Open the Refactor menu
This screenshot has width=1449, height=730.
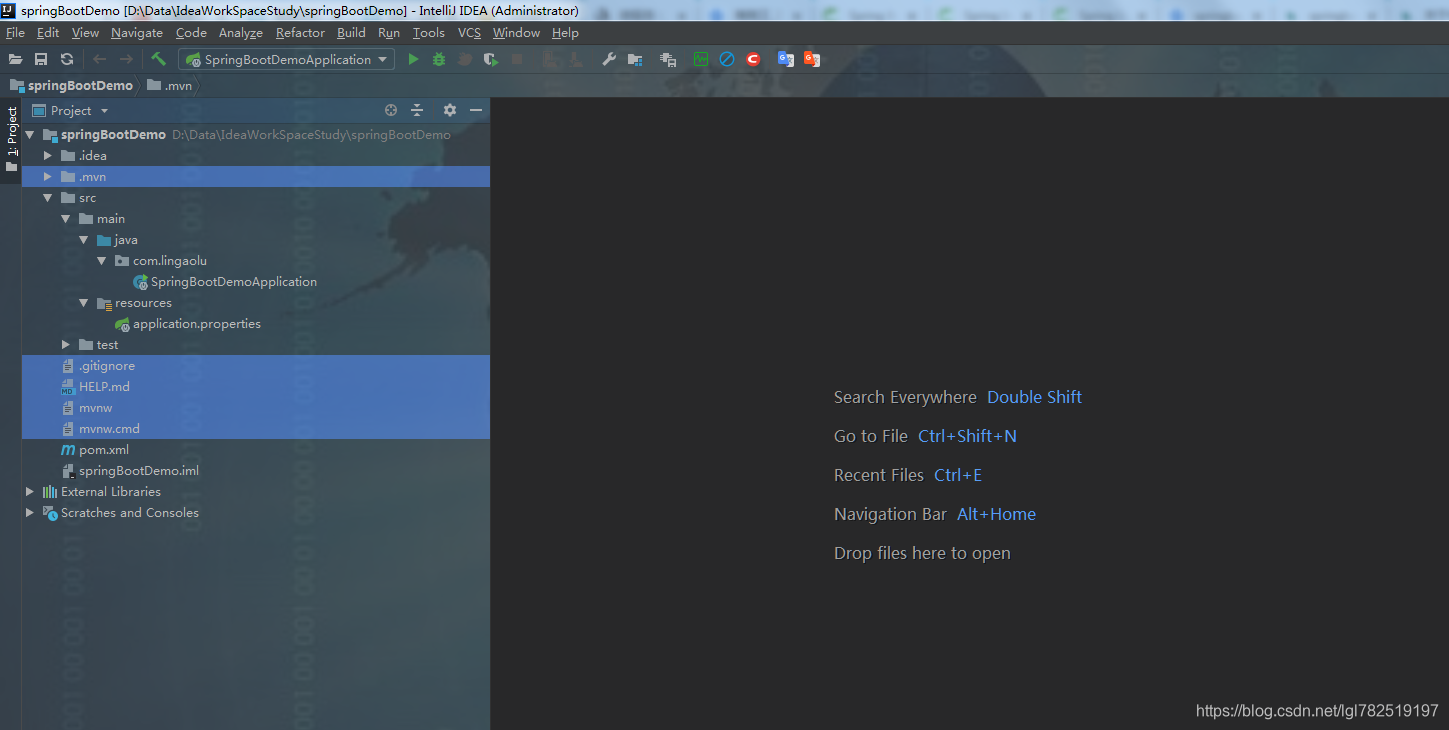(301, 33)
